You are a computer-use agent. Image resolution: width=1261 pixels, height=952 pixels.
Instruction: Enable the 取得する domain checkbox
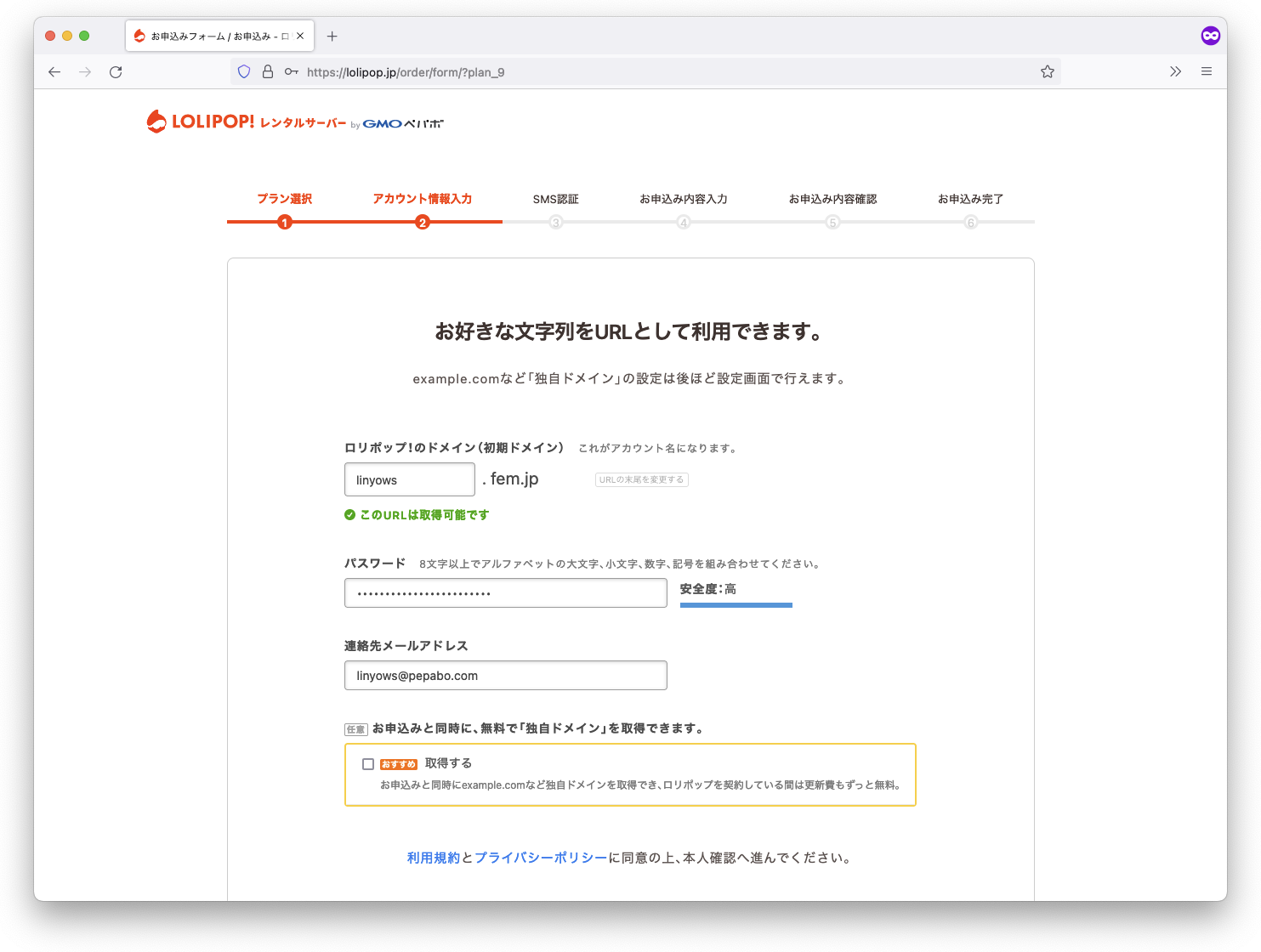click(x=368, y=763)
